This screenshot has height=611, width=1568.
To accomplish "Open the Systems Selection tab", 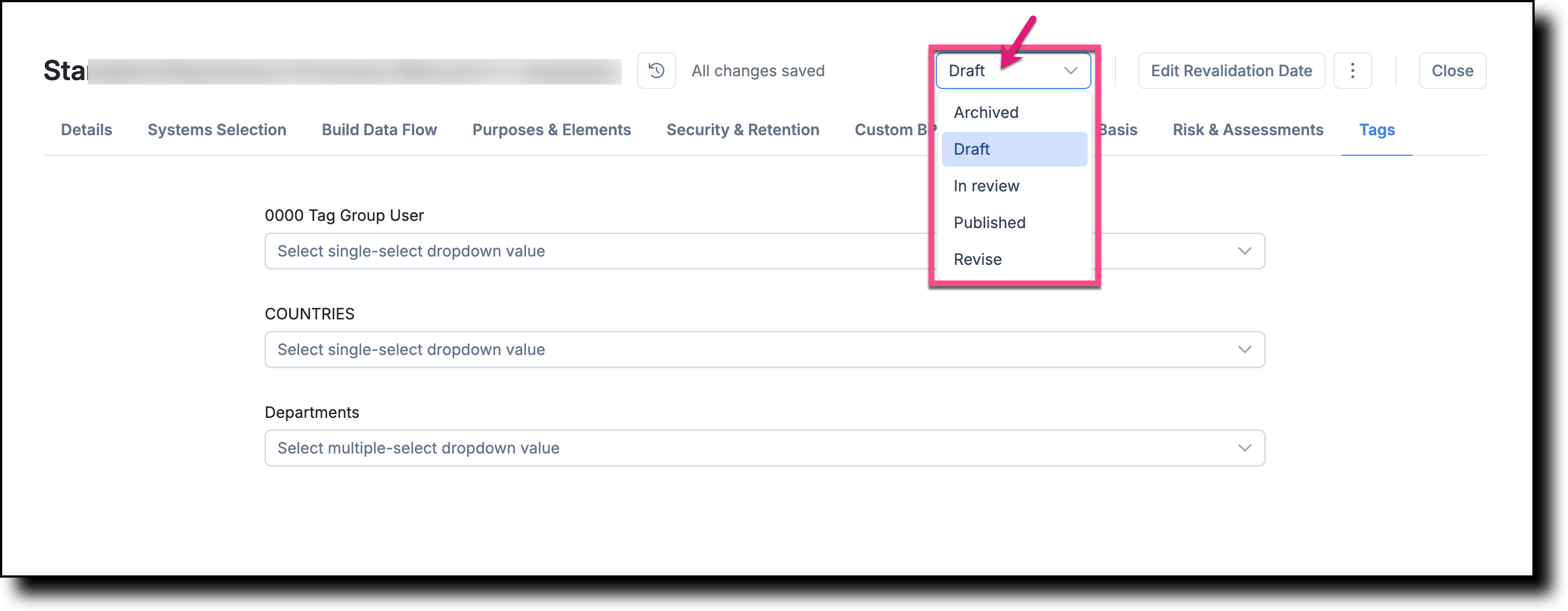I will pos(217,130).
